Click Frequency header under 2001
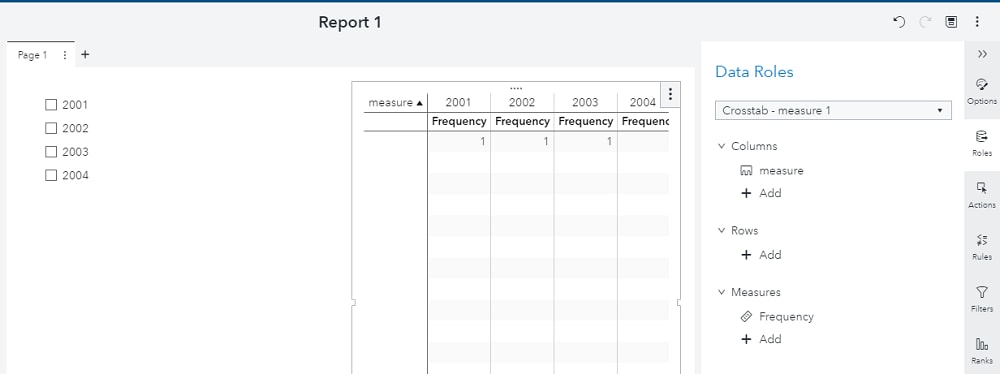 tap(459, 121)
